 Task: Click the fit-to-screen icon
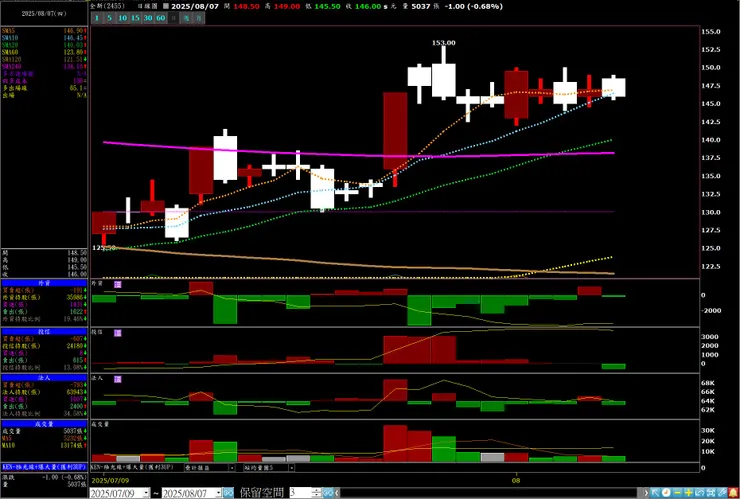(x=711, y=492)
